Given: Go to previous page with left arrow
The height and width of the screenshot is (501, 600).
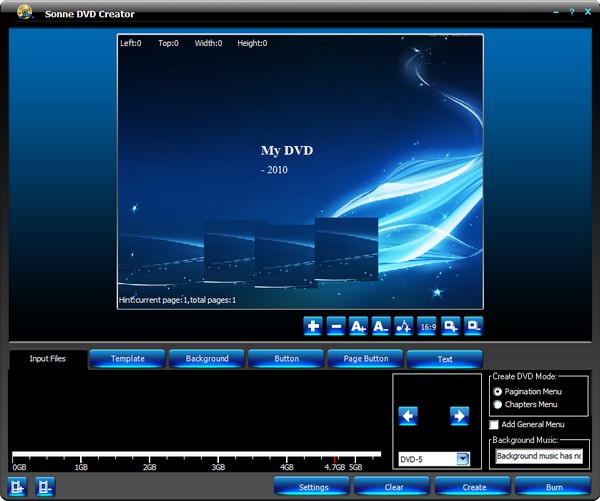Looking at the screenshot, I should tap(408, 415).
